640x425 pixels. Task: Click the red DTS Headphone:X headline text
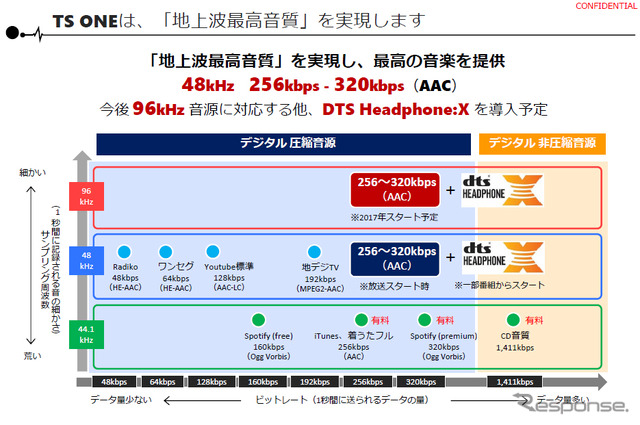[396, 109]
